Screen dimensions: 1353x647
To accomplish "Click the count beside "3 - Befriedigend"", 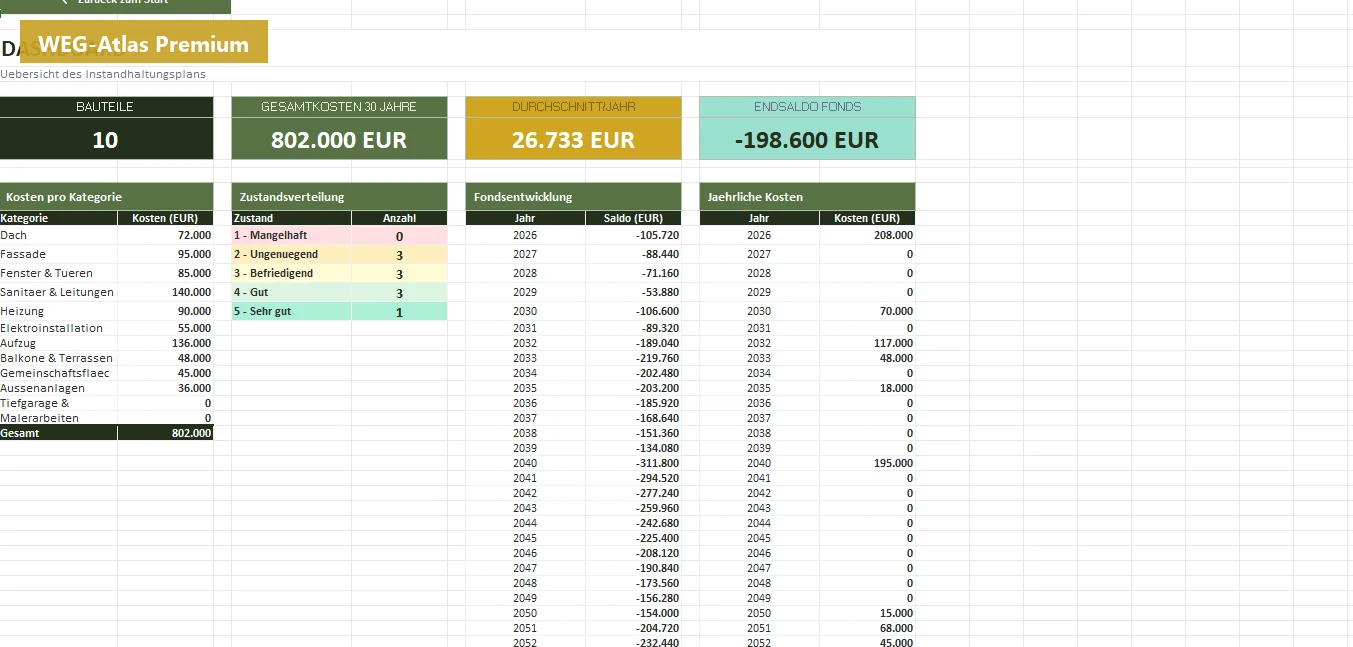I will click(x=399, y=274).
